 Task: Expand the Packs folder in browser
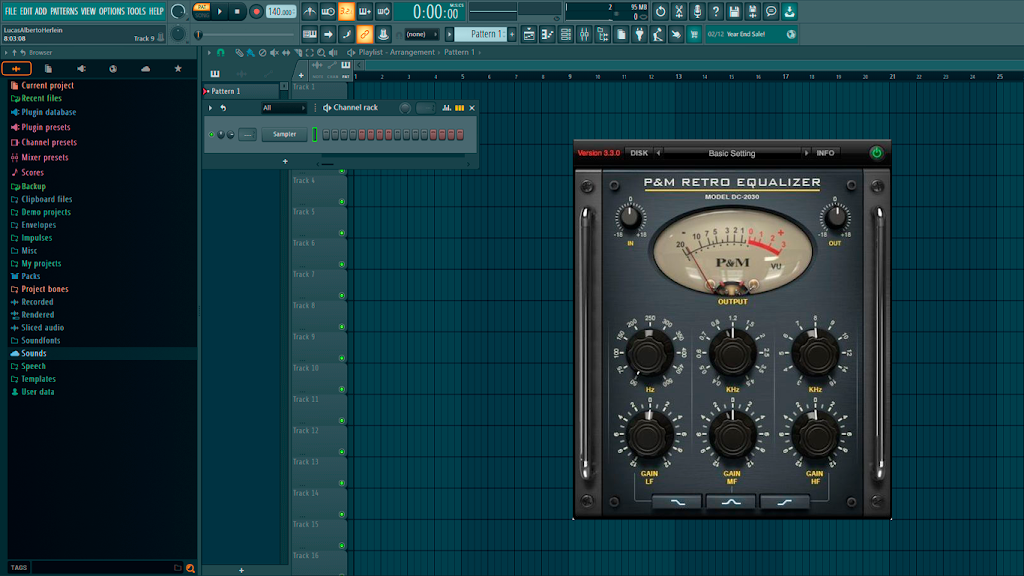[25, 276]
